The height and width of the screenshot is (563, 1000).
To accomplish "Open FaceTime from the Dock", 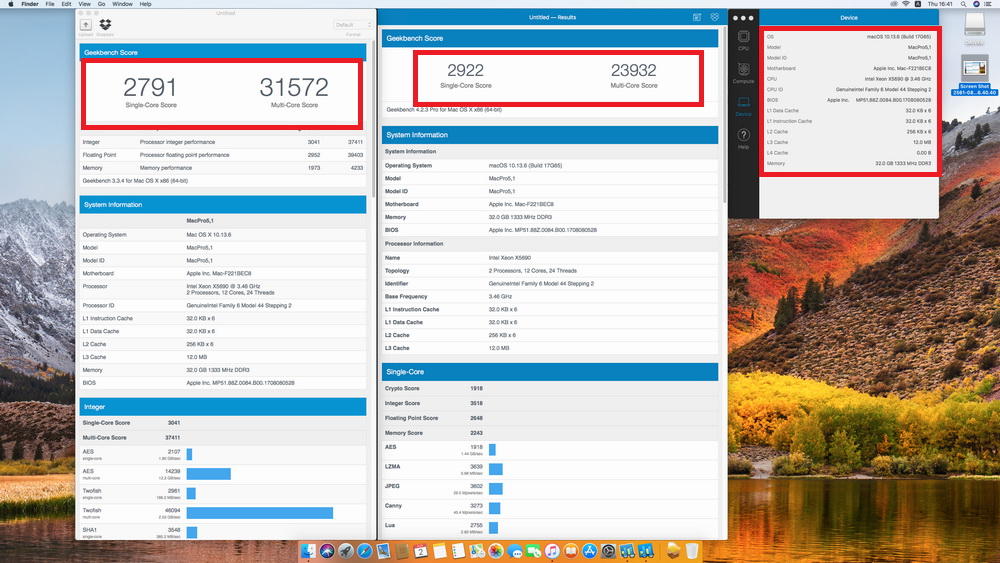I will click(x=533, y=551).
